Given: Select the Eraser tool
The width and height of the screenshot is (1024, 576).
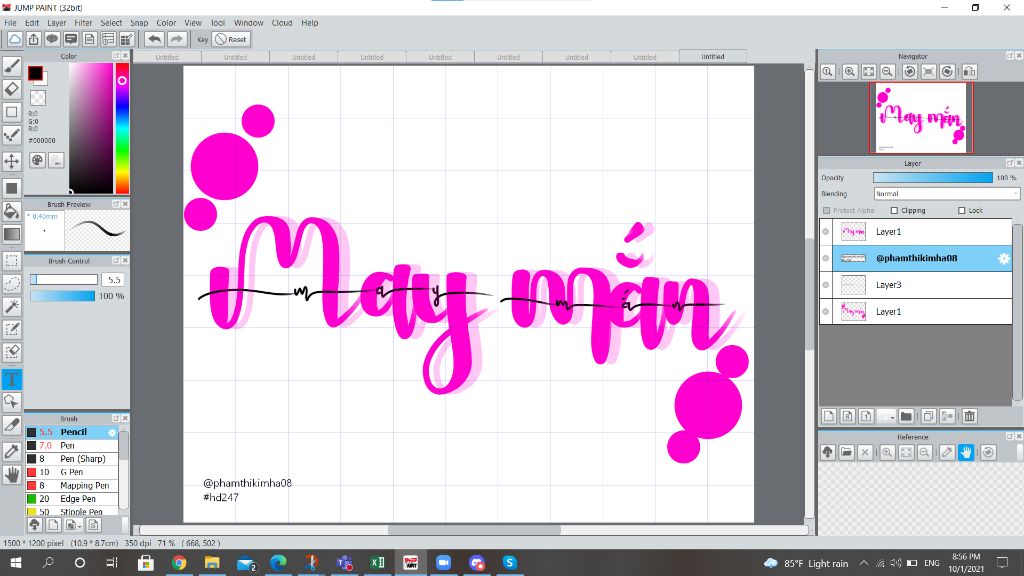Looking at the screenshot, I should 12,89.
